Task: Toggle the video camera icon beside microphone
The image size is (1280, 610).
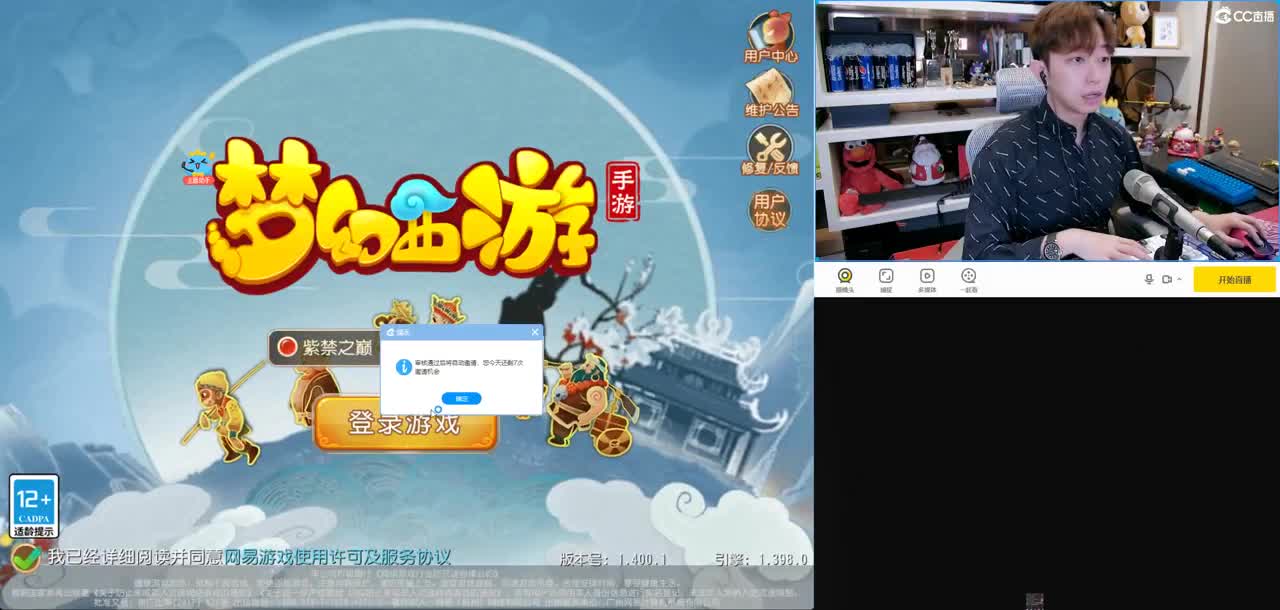Action: (x=1166, y=279)
